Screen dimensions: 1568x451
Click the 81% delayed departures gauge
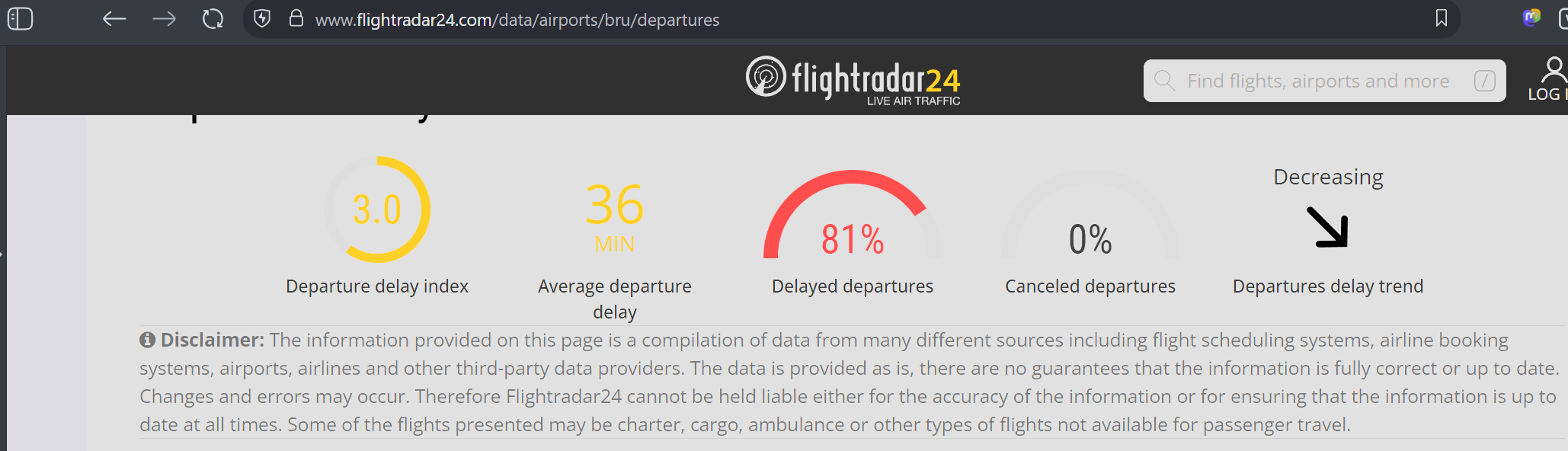coord(853,216)
